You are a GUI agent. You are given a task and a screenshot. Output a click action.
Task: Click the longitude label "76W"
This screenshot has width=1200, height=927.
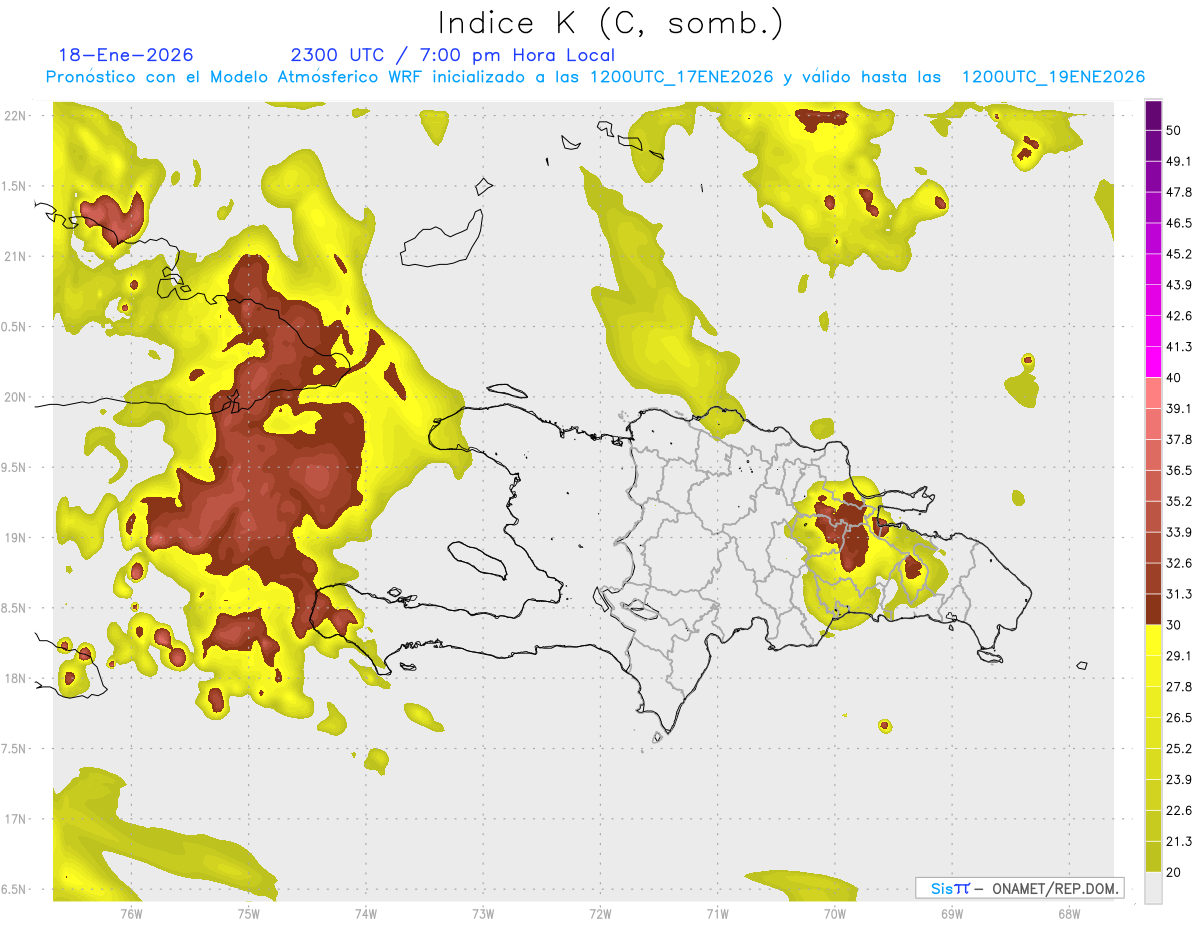click(131, 913)
